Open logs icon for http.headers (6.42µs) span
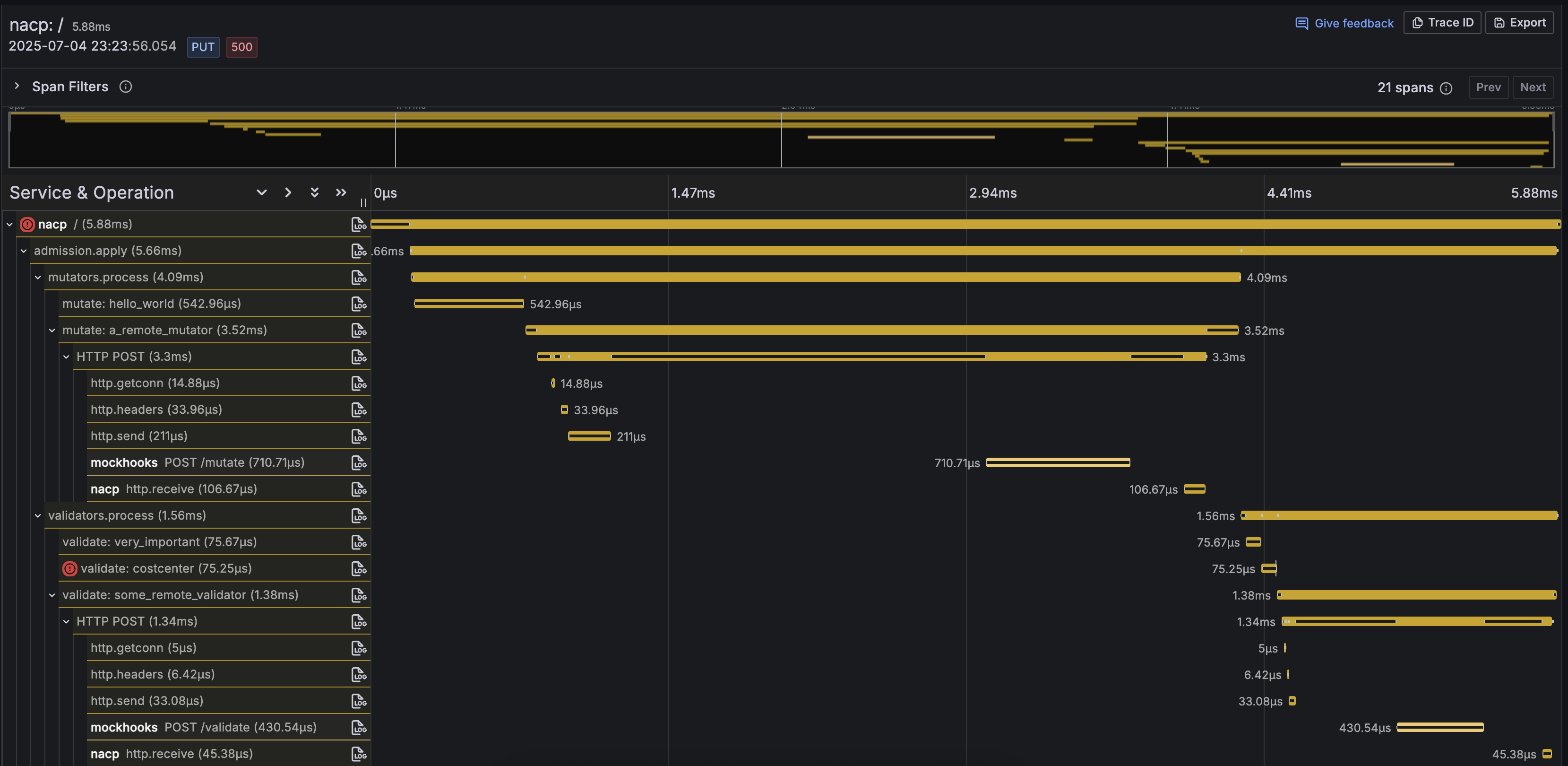 pos(359,675)
